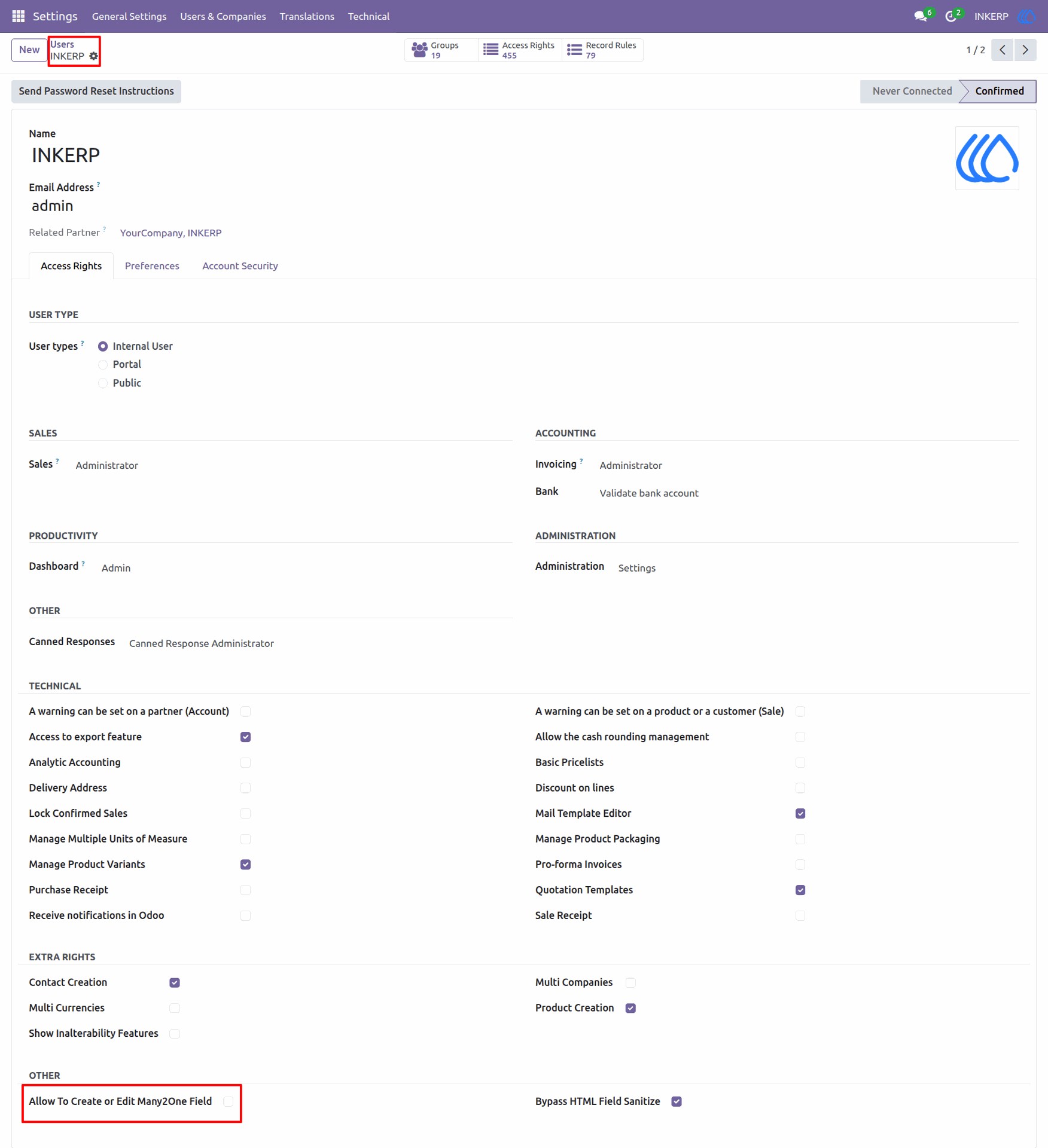
Task: Toggle Access to export feature checkbox
Action: click(245, 737)
